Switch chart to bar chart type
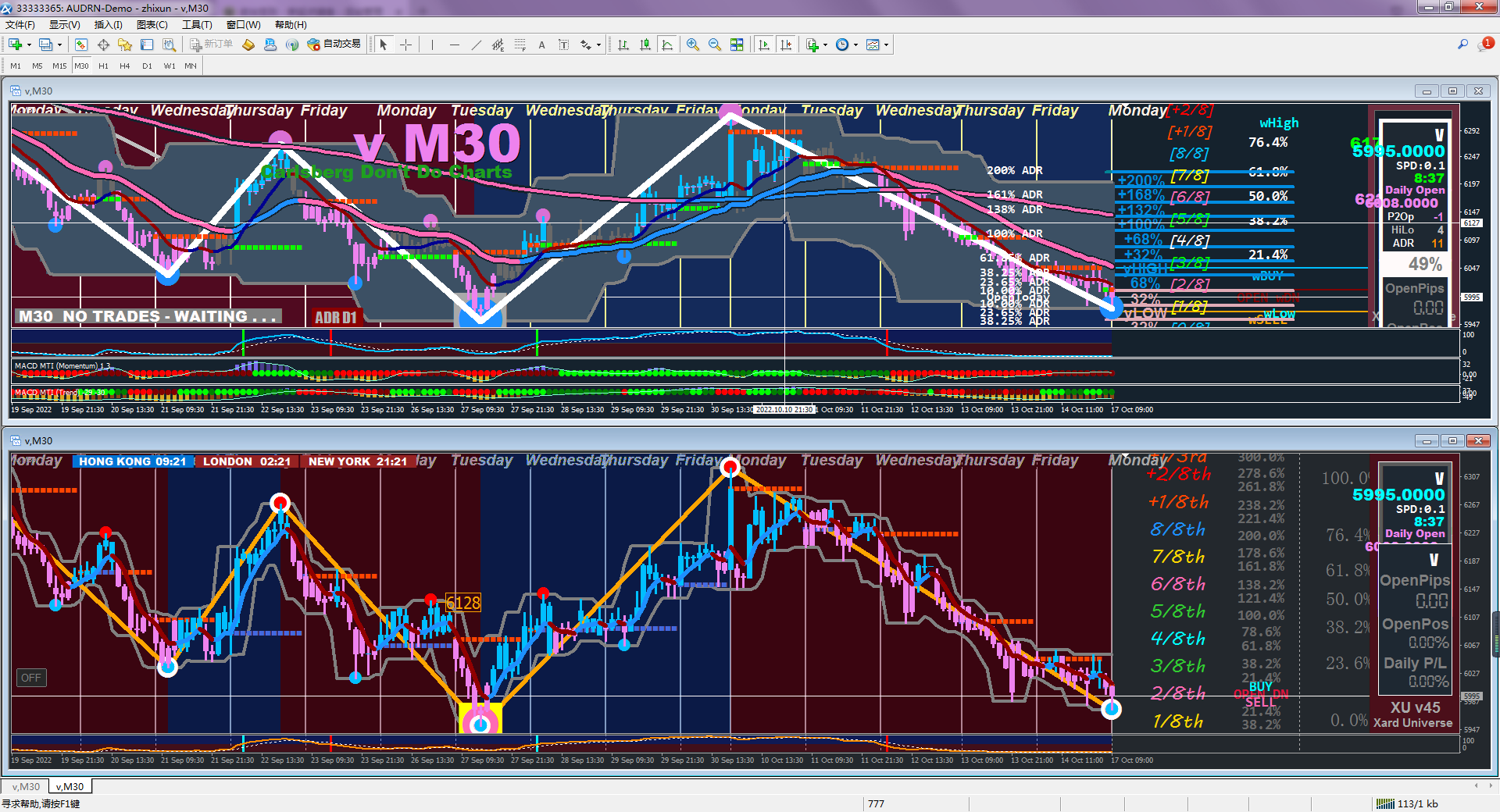The height and width of the screenshot is (812, 1500). (623, 45)
